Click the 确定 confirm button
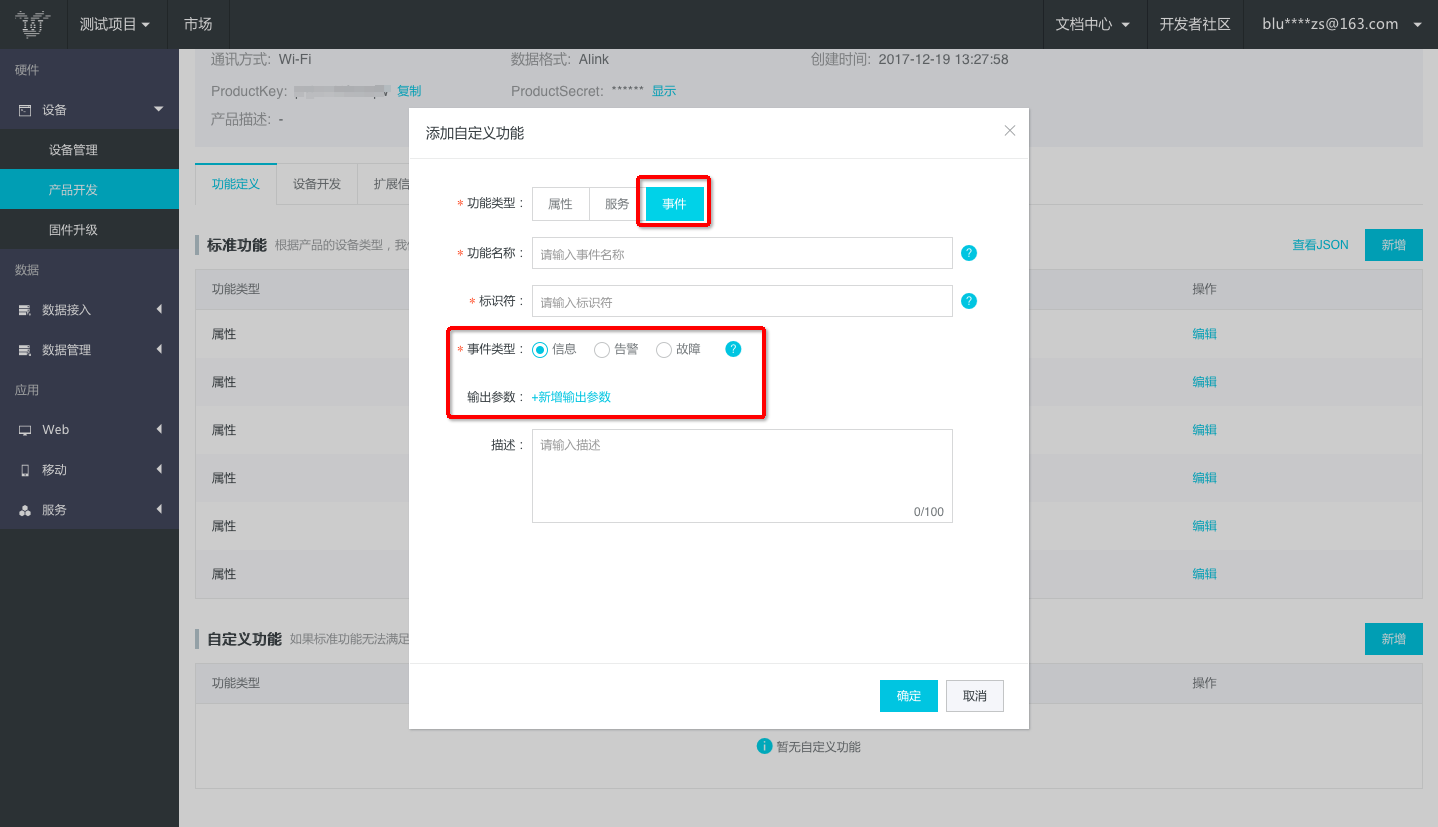This screenshot has width=1438, height=827. click(908, 696)
